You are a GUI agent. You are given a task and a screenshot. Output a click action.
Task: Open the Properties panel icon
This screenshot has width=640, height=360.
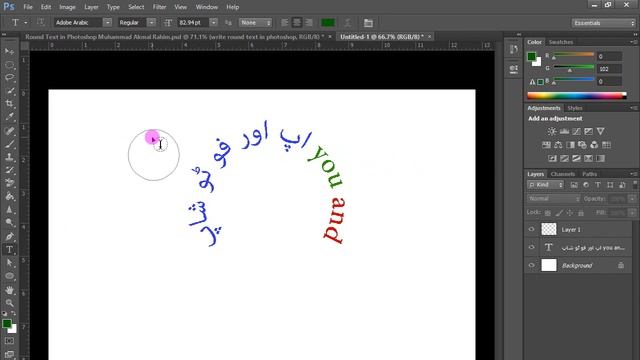coord(513,69)
